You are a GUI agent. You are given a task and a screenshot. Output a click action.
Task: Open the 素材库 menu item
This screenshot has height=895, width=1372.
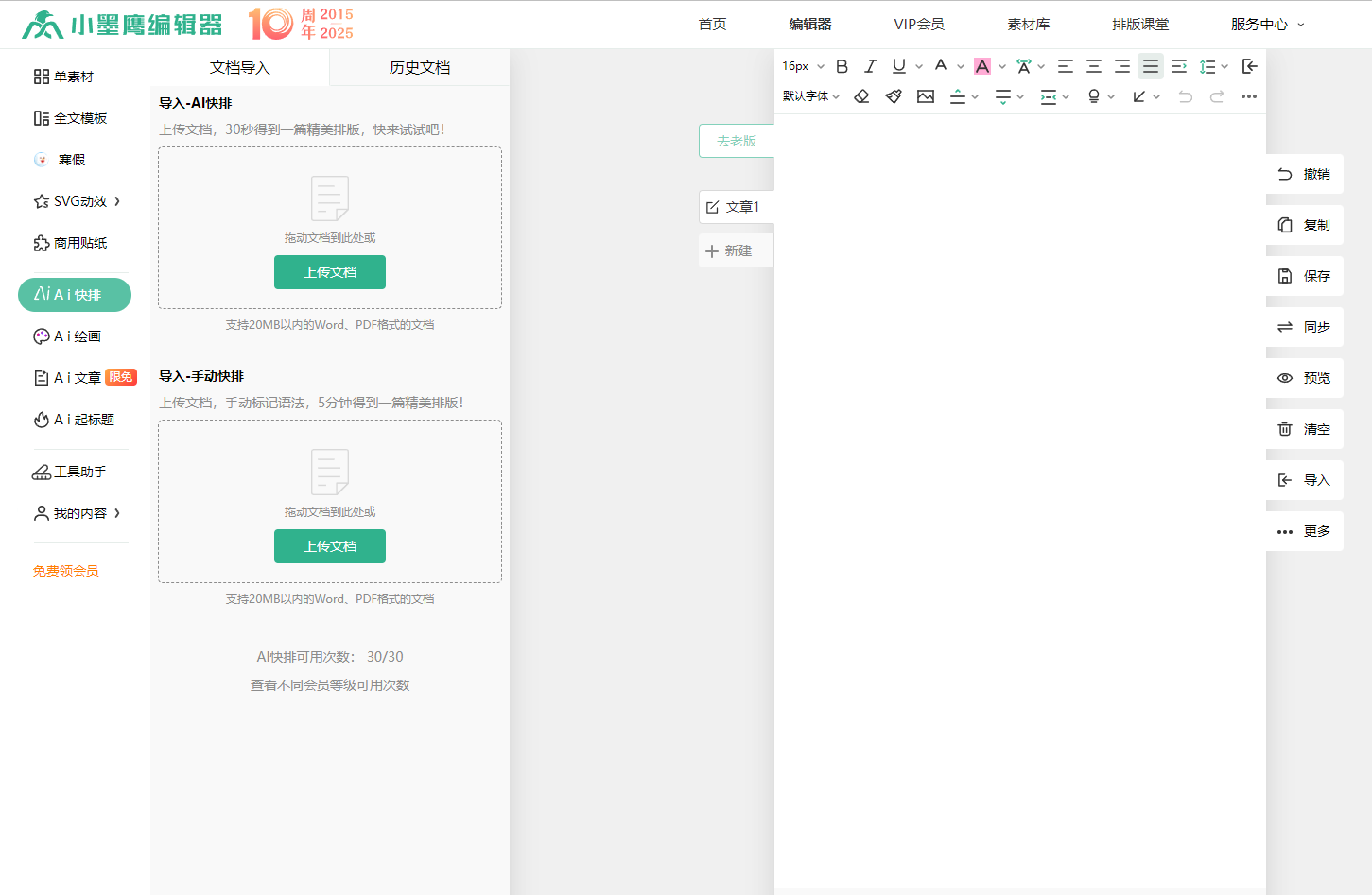click(1029, 25)
